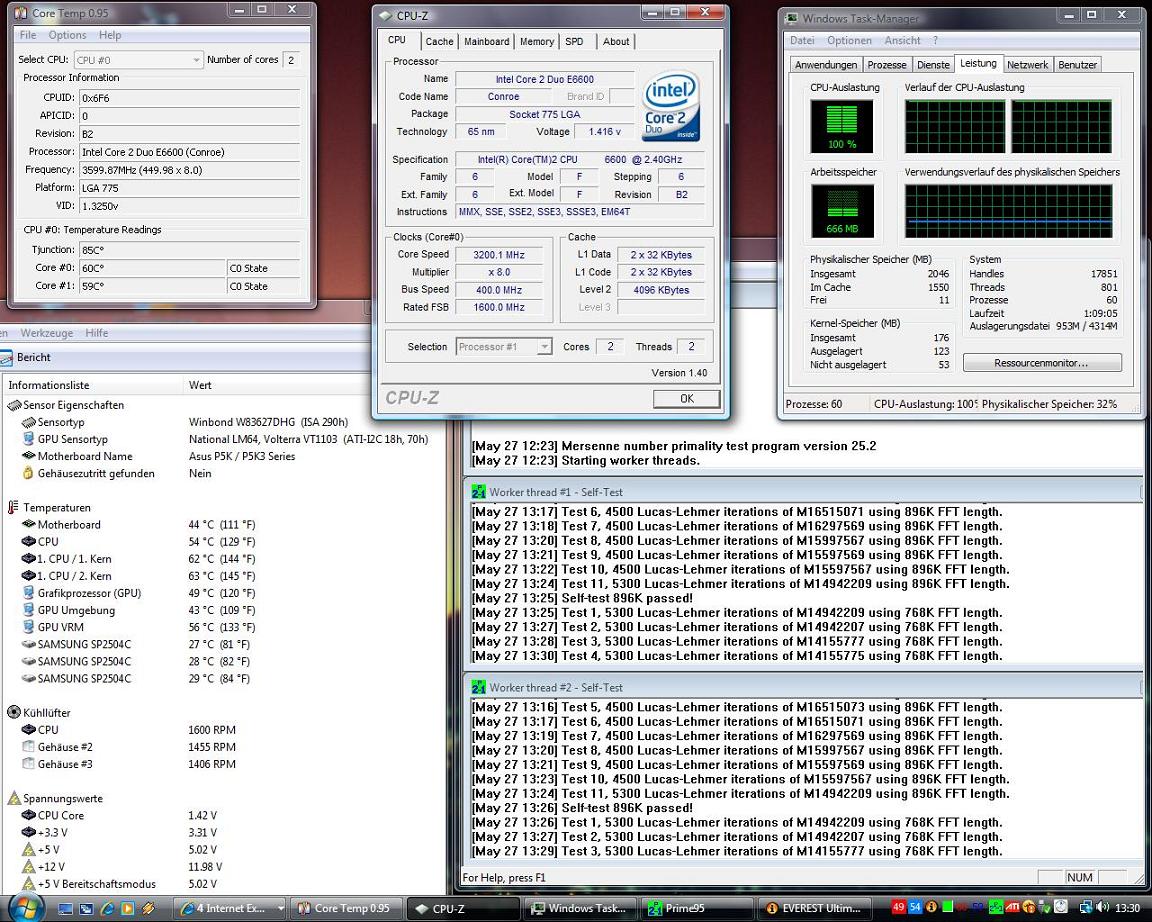Open the Select CPU dropdown in Core Temp

pos(138,60)
